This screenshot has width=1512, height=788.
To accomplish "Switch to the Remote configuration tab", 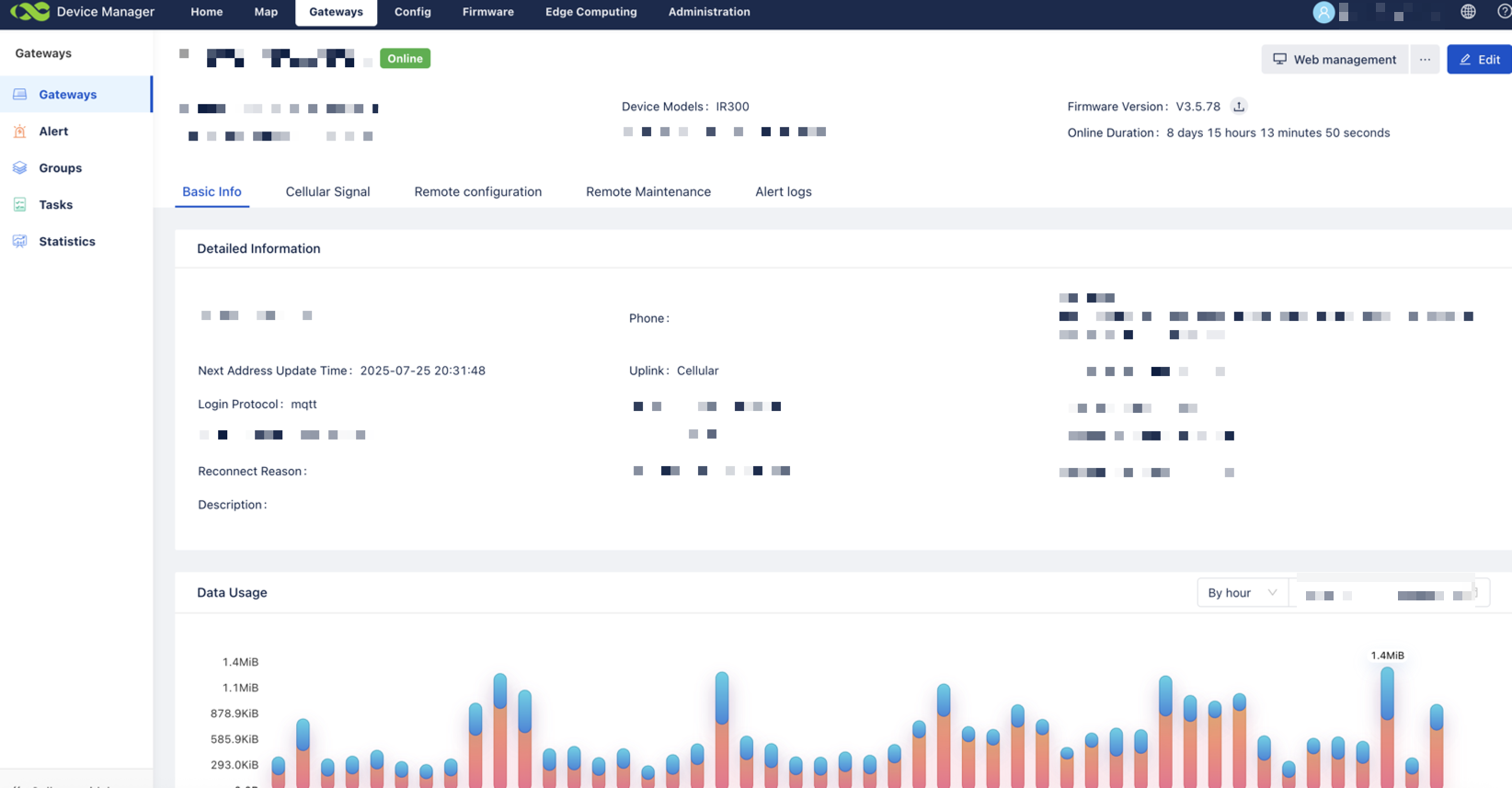I will (x=477, y=191).
